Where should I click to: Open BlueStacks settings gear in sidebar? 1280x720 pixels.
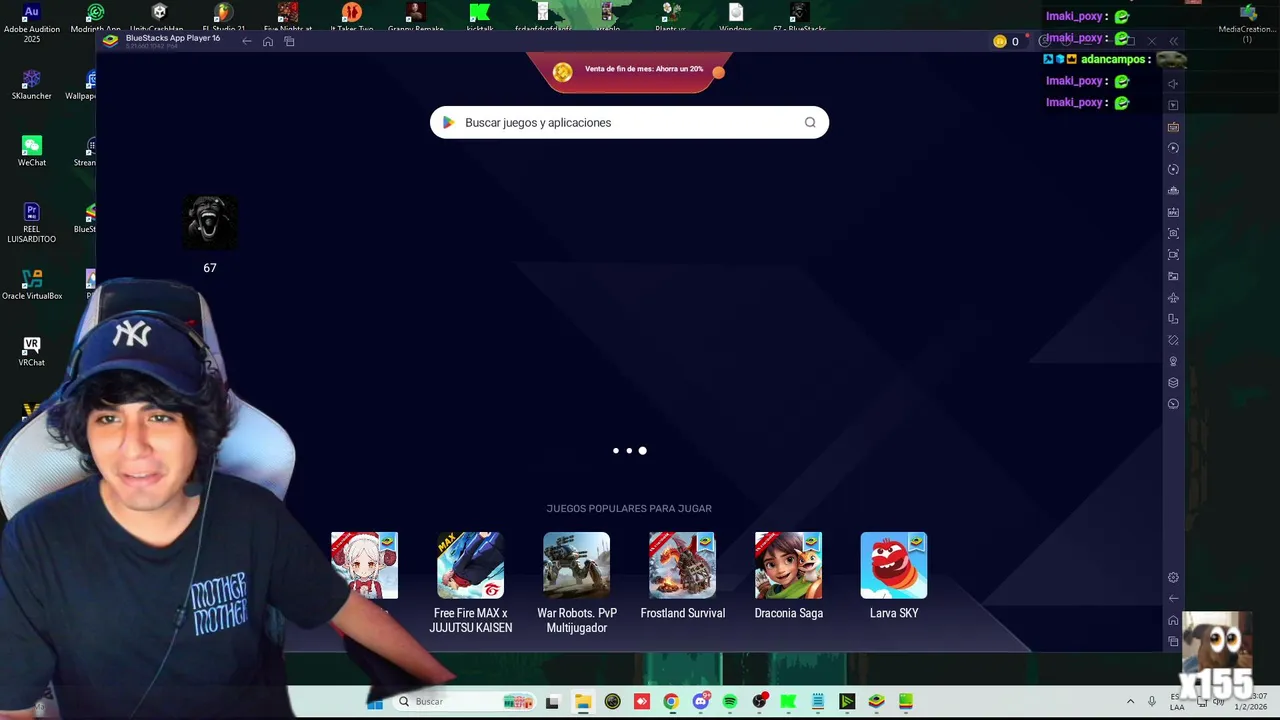pyautogui.click(x=1173, y=577)
